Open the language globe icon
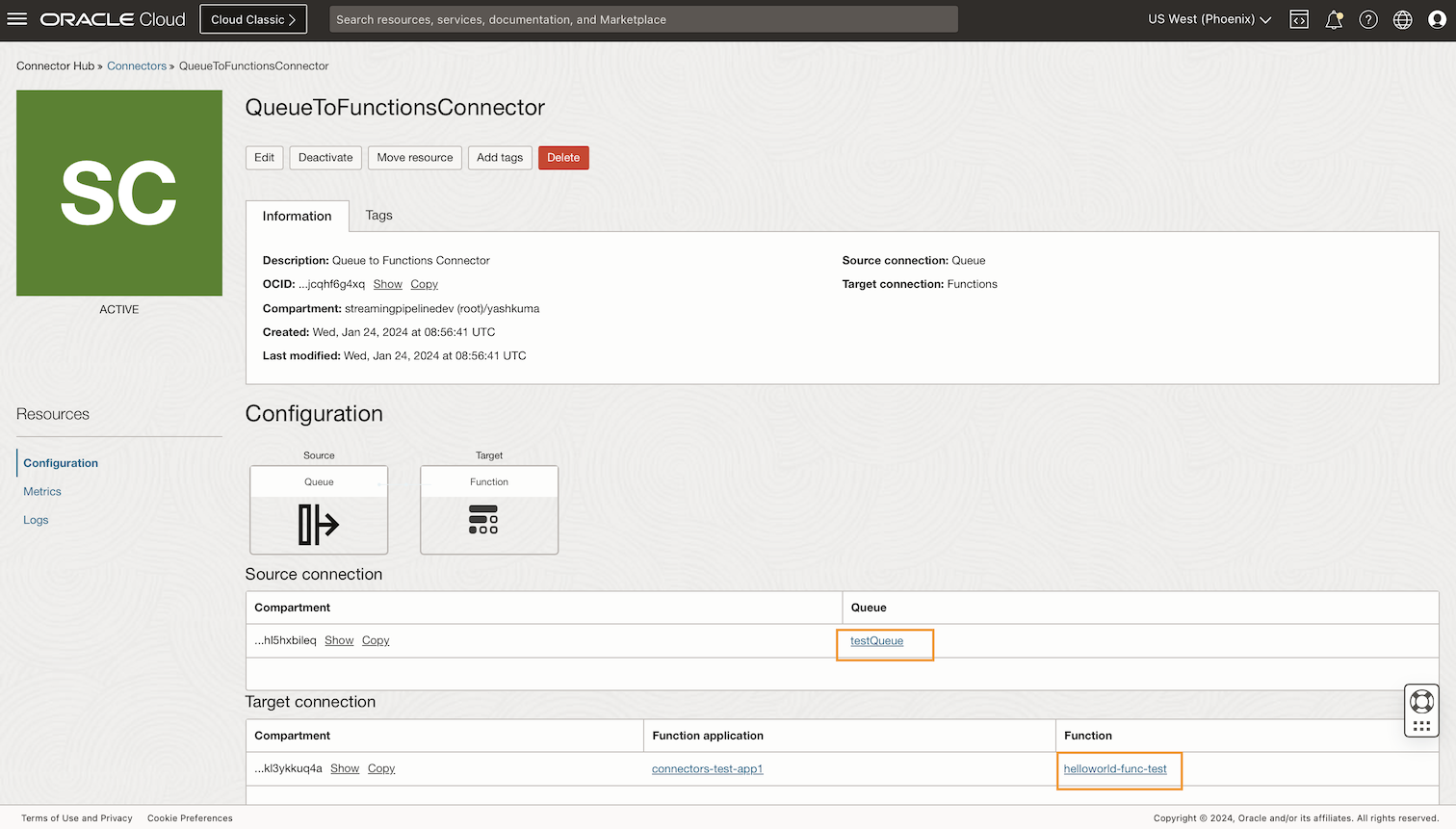 (1402, 18)
